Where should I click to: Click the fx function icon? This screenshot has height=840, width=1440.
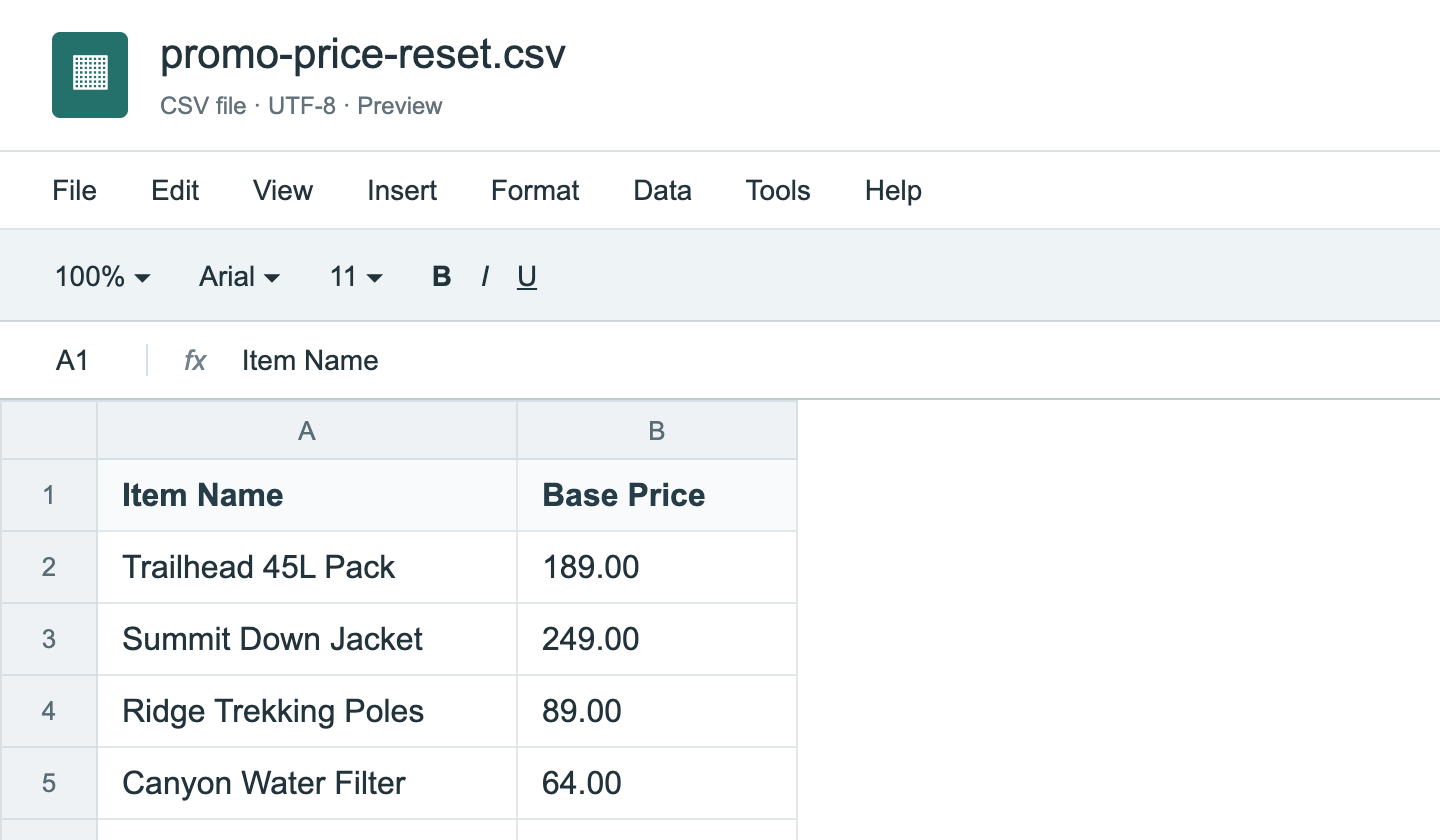click(x=195, y=360)
